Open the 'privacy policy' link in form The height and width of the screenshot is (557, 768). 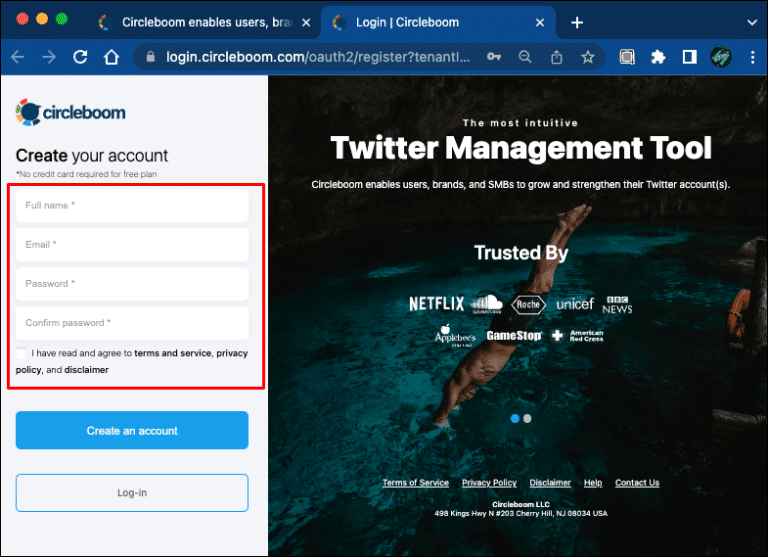pyautogui.click(x=232, y=353)
